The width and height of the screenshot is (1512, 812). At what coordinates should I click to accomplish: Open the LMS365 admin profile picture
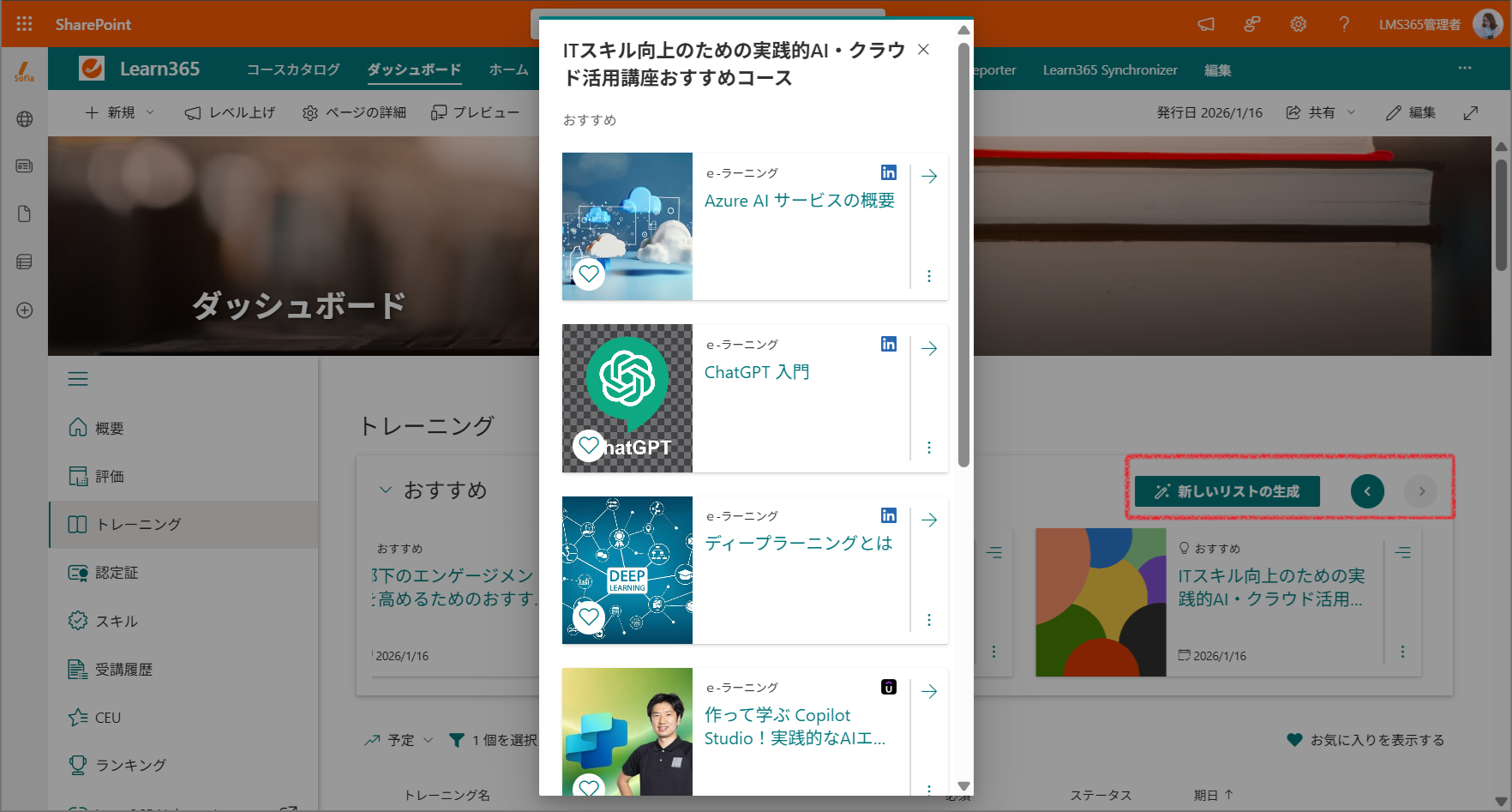tap(1487, 24)
